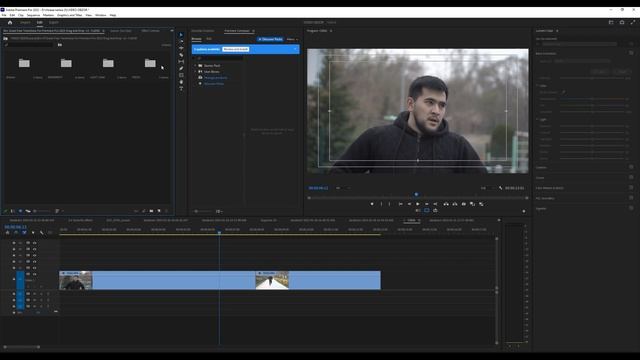Click Mark In in Program Monitor
Screen dimensions: 640x360
382,204
